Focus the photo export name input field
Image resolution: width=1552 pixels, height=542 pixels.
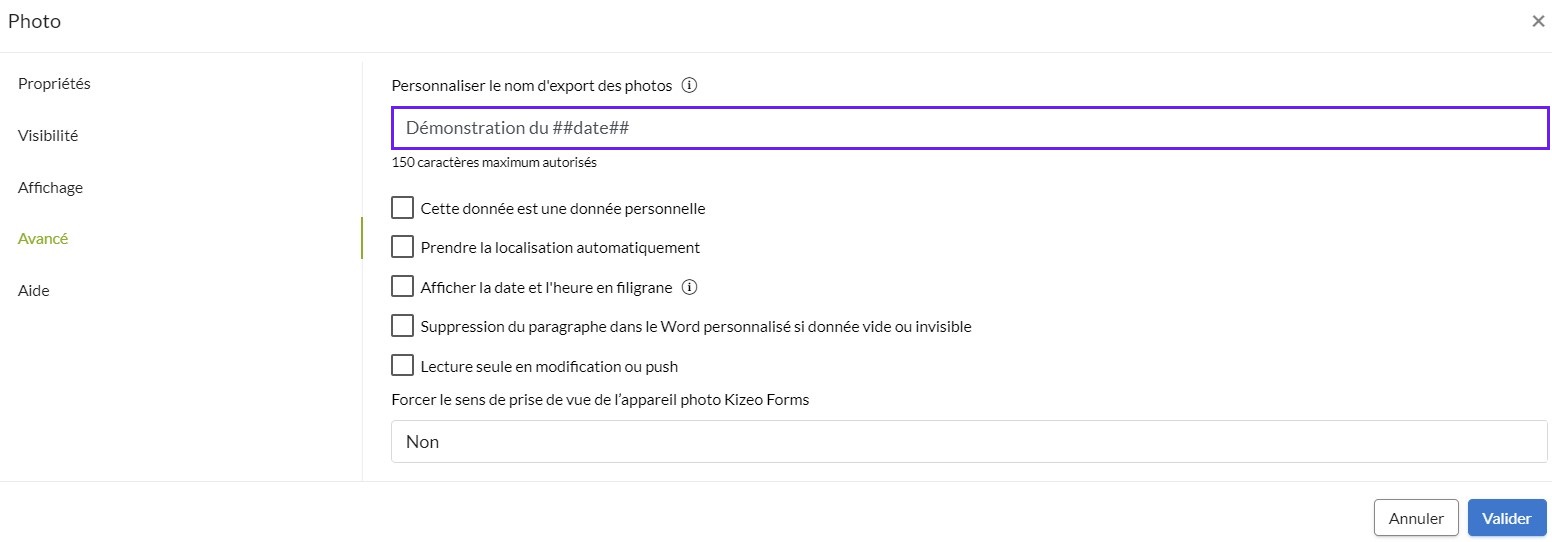(970, 128)
